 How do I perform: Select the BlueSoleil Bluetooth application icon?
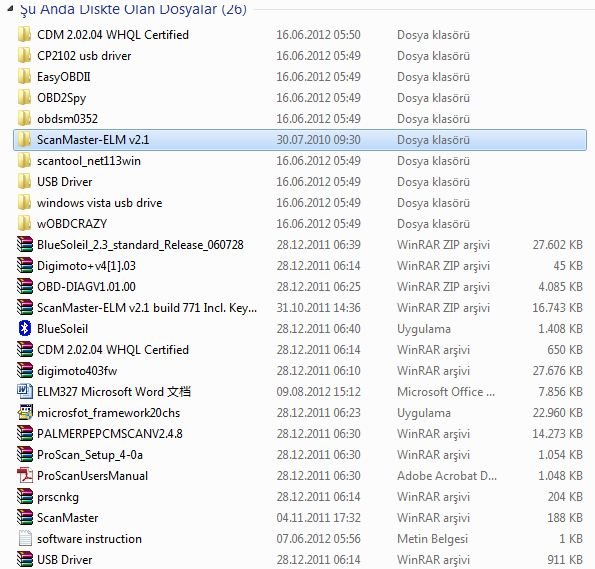pos(25,328)
